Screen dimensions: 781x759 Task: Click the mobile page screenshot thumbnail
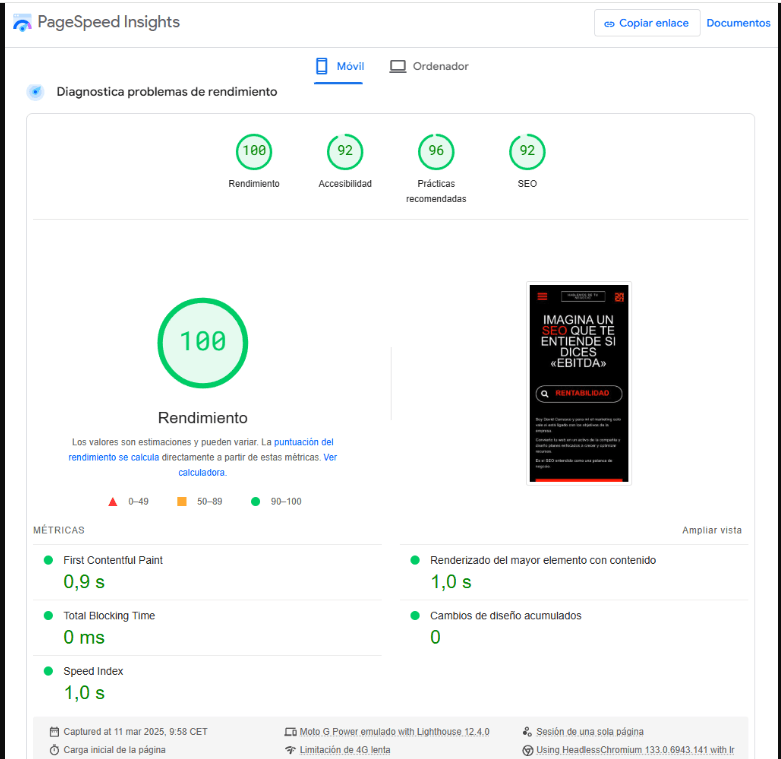pyautogui.click(x=579, y=383)
